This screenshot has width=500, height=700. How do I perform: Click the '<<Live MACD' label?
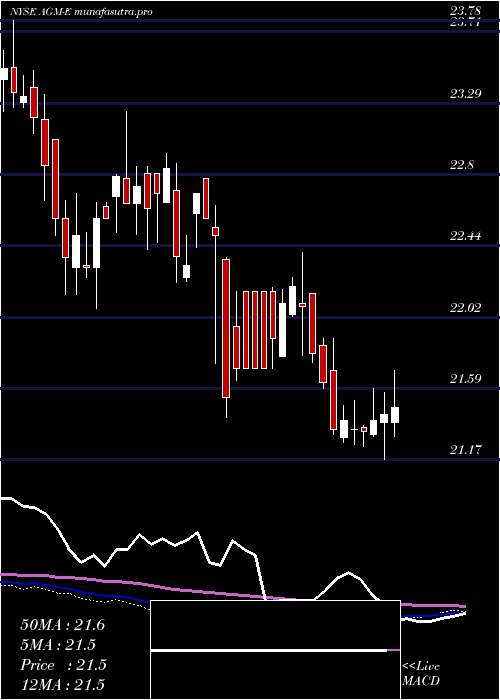coord(421,674)
